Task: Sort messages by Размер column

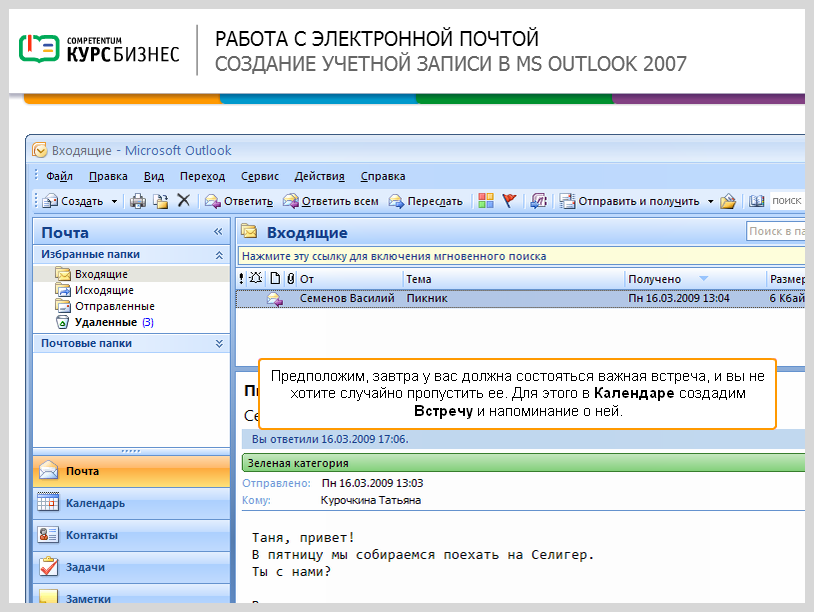Action: (x=786, y=279)
